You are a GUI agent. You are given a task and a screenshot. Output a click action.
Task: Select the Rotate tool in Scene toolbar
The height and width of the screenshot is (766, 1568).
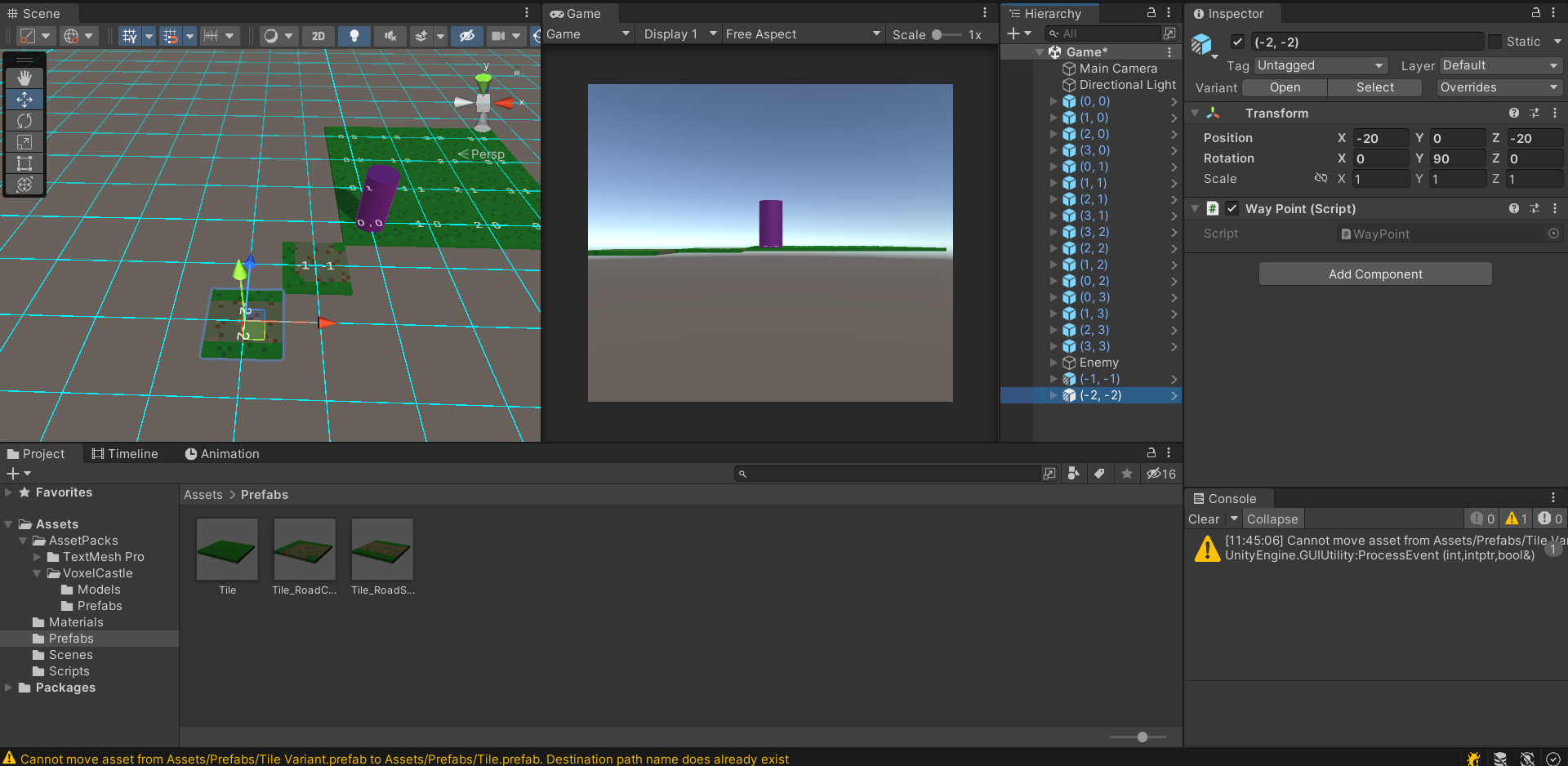24,120
